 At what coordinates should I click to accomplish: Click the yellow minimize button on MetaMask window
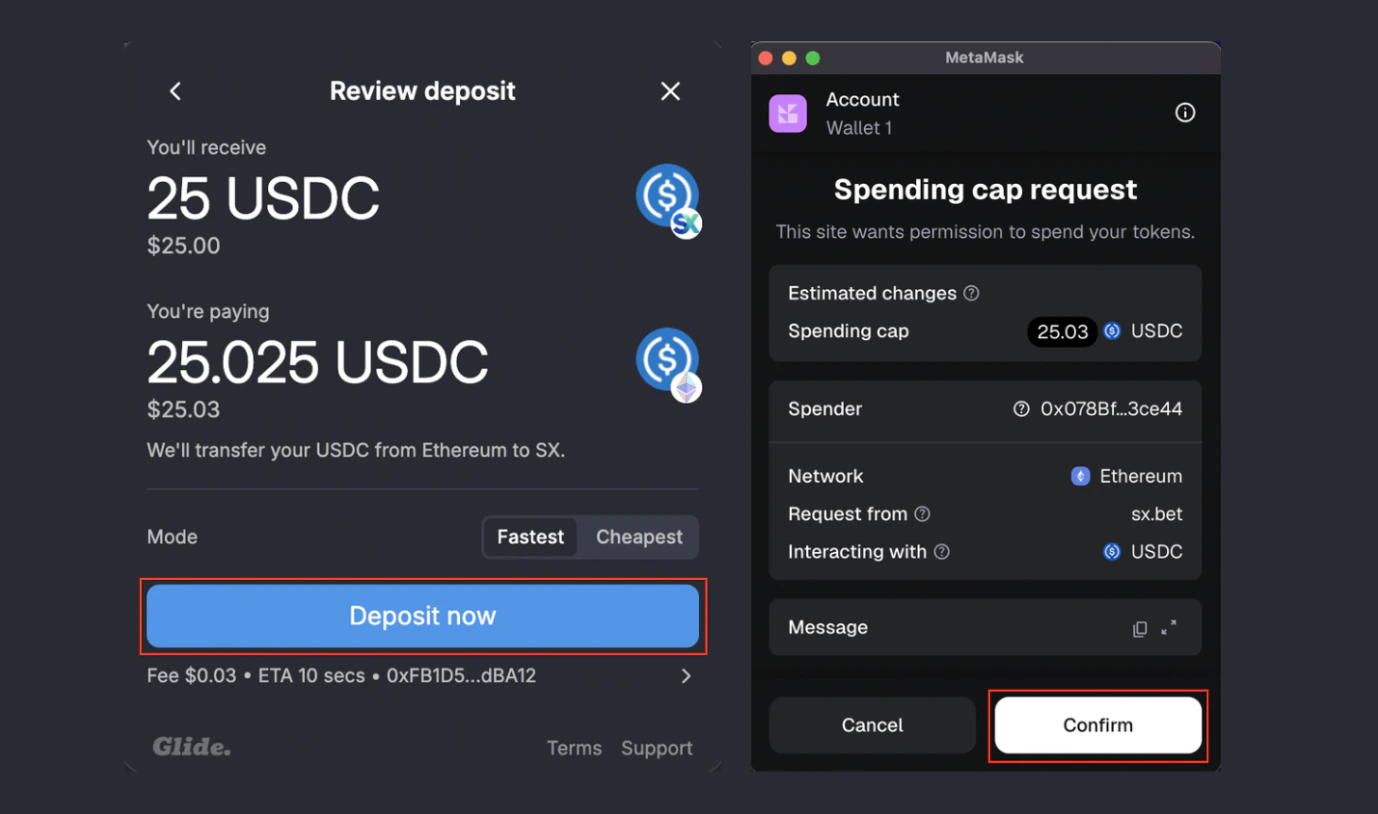(x=789, y=58)
